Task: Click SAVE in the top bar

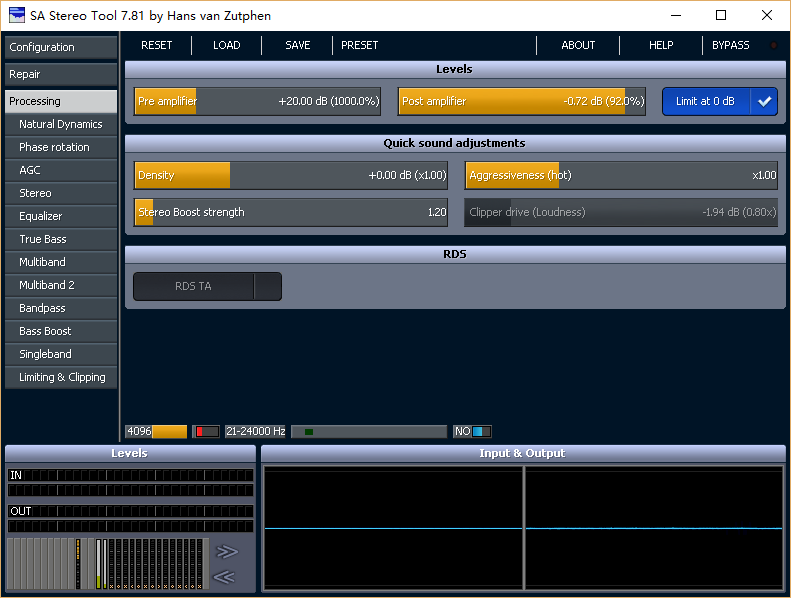Action: (298, 45)
